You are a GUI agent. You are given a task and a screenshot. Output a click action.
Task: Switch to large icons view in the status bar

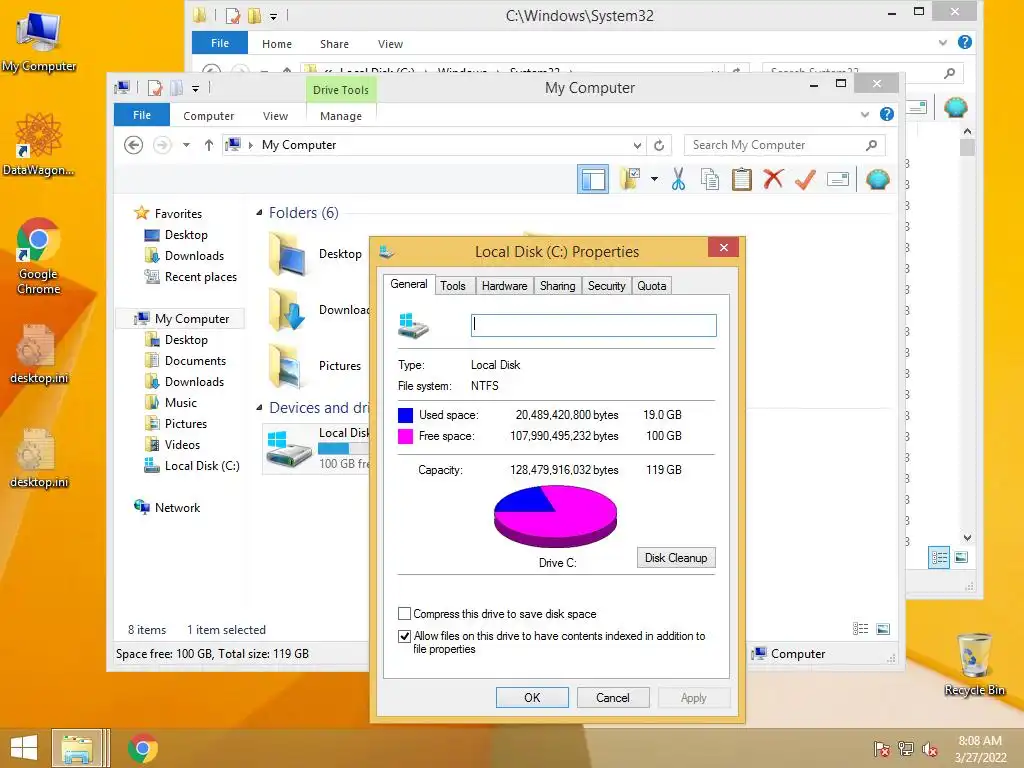[883, 629]
